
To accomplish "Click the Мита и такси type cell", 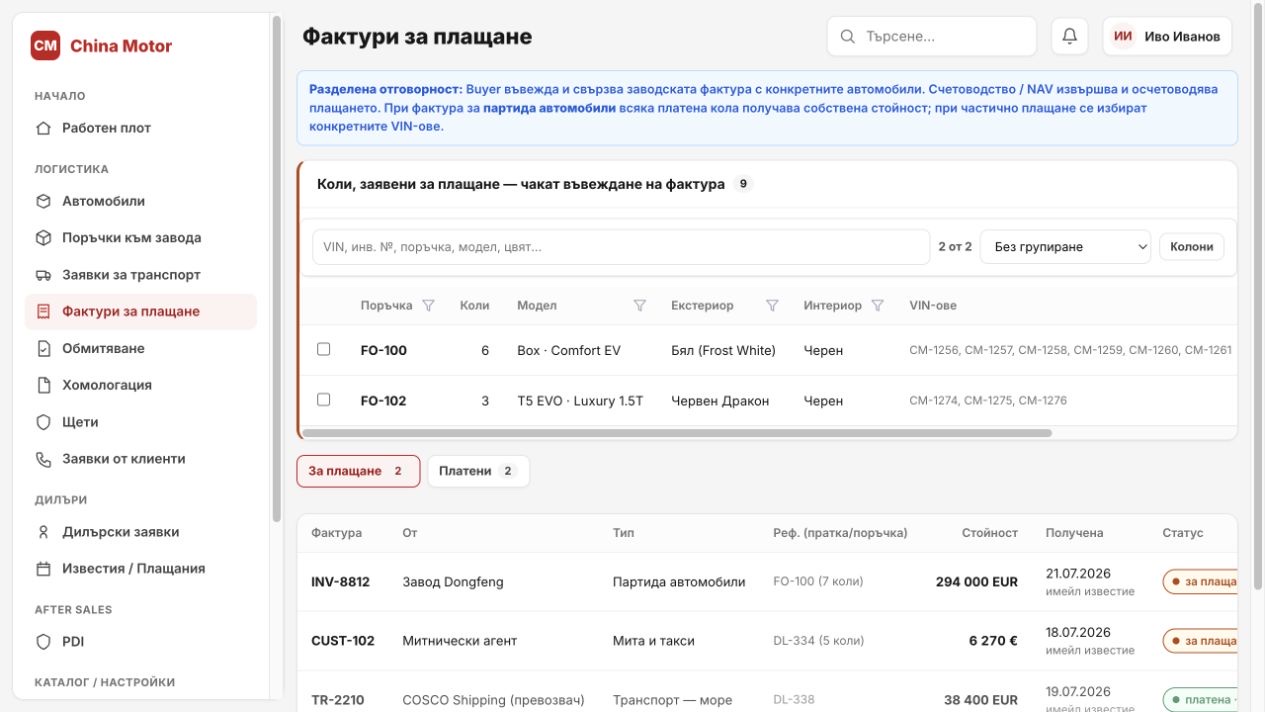I will tap(653, 641).
